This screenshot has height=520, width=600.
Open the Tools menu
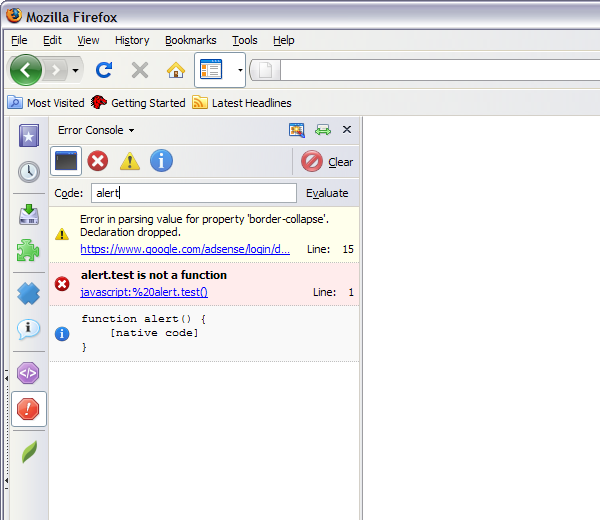pos(245,40)
